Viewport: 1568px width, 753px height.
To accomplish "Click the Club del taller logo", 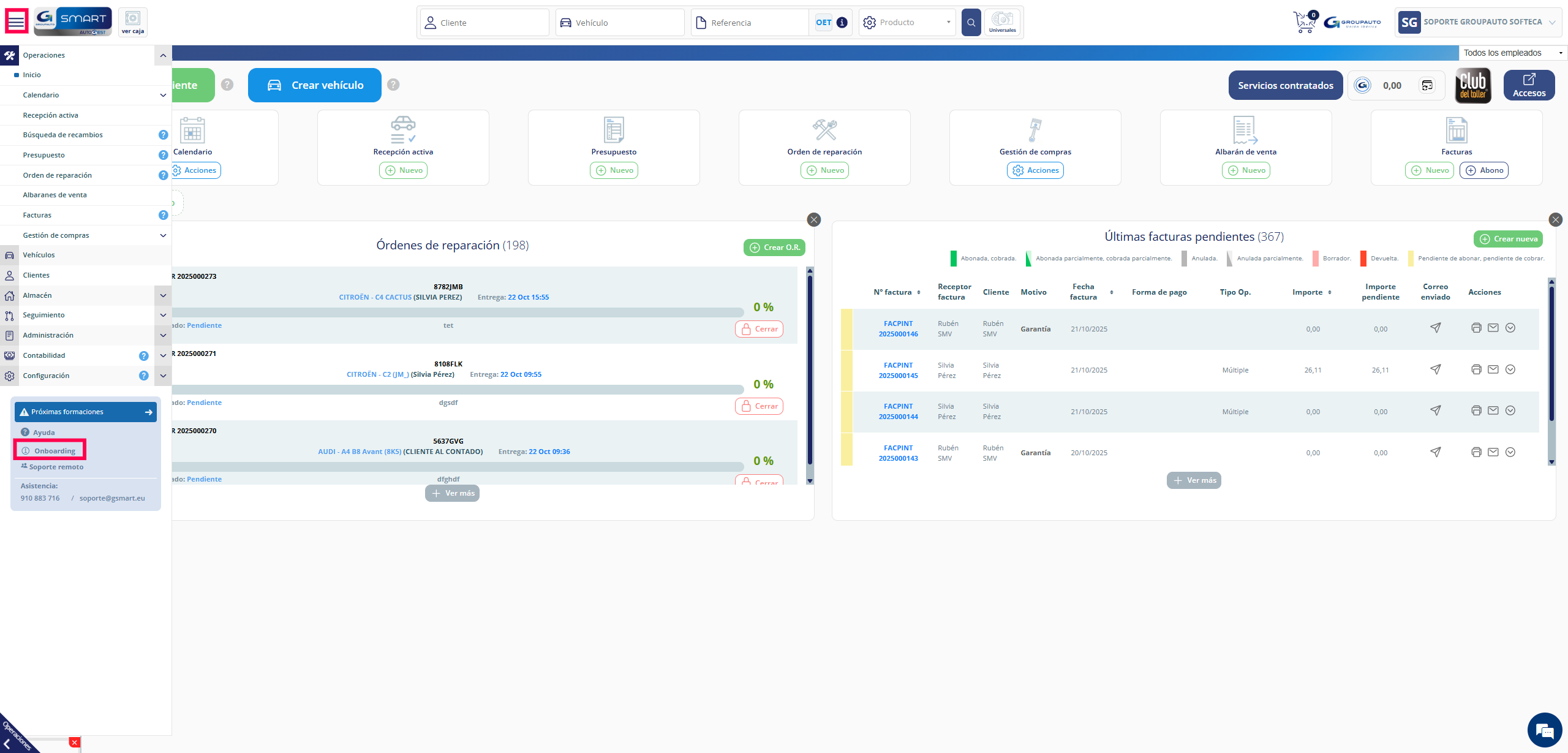I will (1472, 86).
